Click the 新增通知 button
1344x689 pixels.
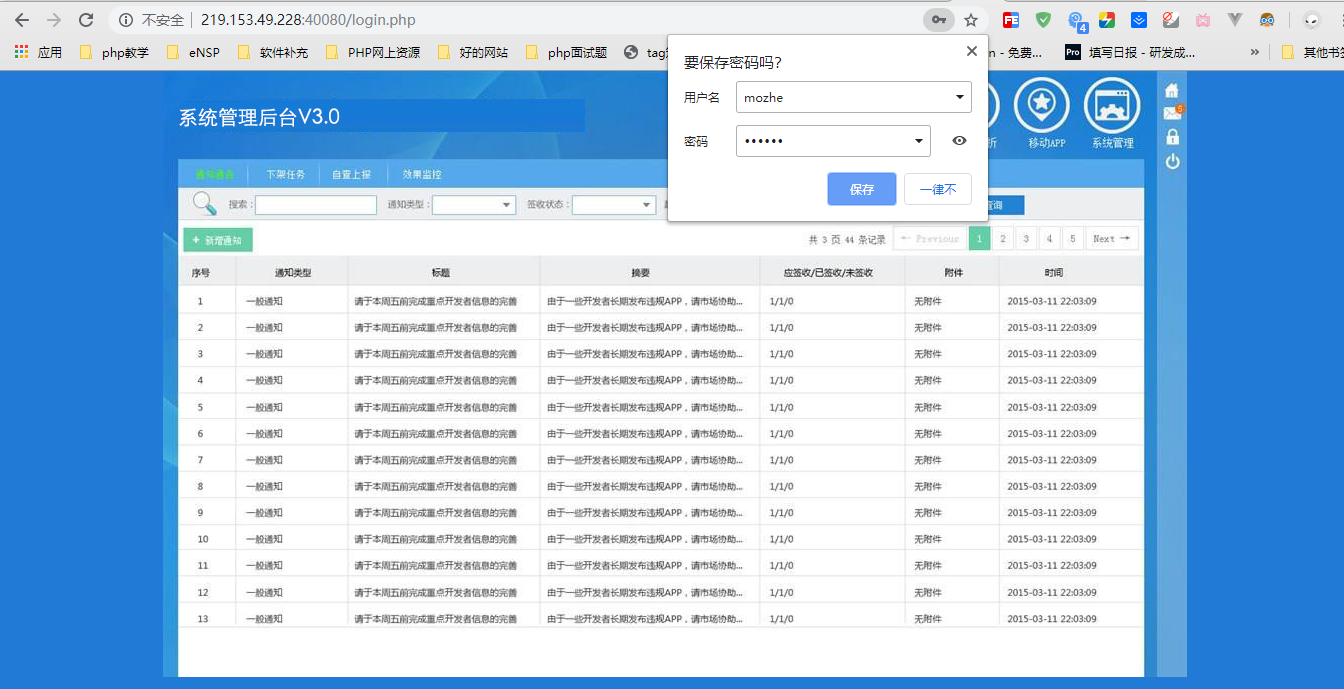(x=217, y=239)
